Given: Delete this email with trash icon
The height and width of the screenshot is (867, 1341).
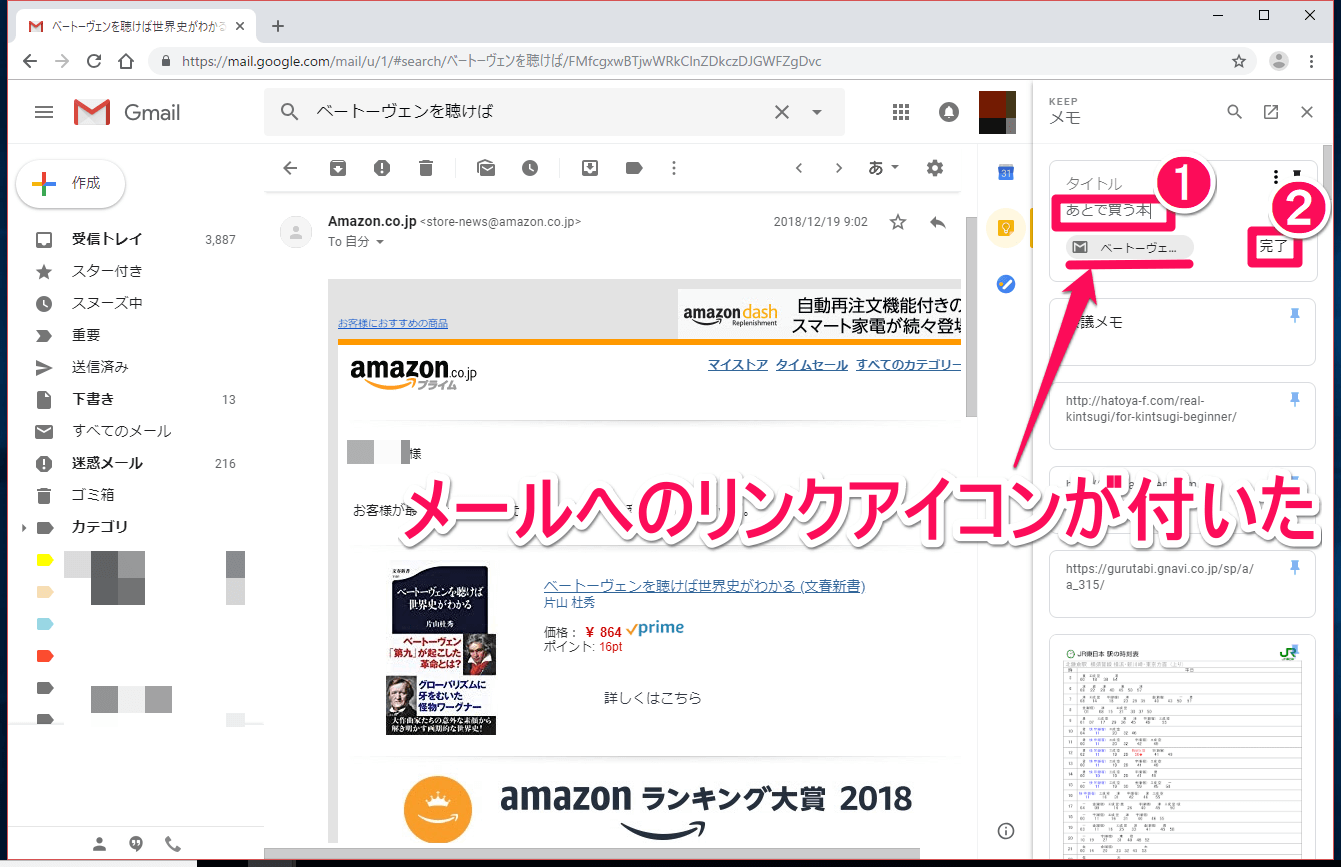Looking at the screenshot, I should (426, 168).
